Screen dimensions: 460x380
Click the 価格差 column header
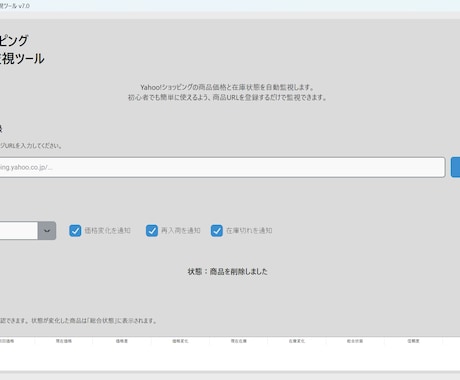(x=122, y=341)
